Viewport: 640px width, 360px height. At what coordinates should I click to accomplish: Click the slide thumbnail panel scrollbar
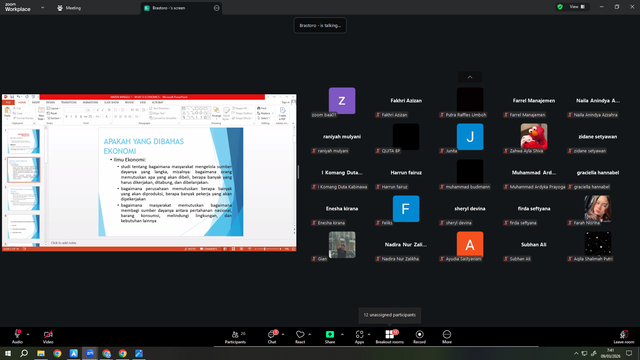[46, 145]
